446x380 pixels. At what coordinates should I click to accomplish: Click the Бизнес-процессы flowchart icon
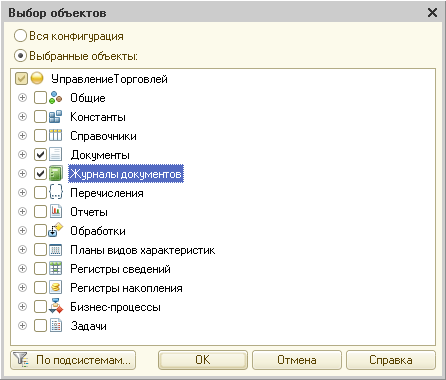pos(55,307)
